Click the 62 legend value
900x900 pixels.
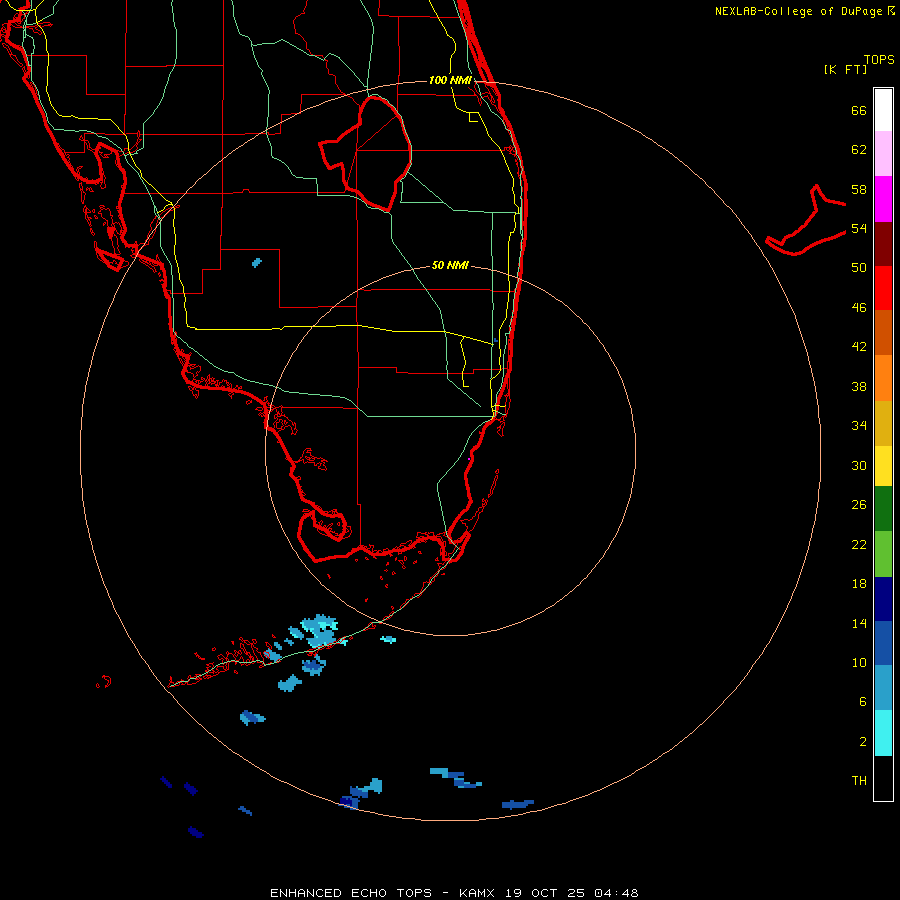tap(859, 150)
